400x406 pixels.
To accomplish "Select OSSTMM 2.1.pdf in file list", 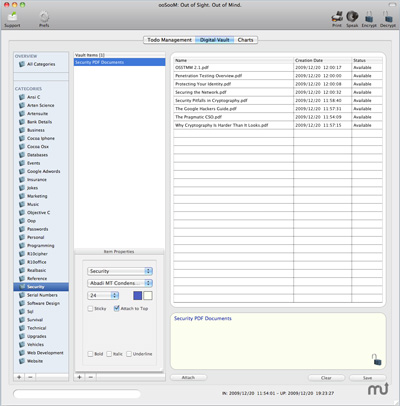I will point(278,67).
